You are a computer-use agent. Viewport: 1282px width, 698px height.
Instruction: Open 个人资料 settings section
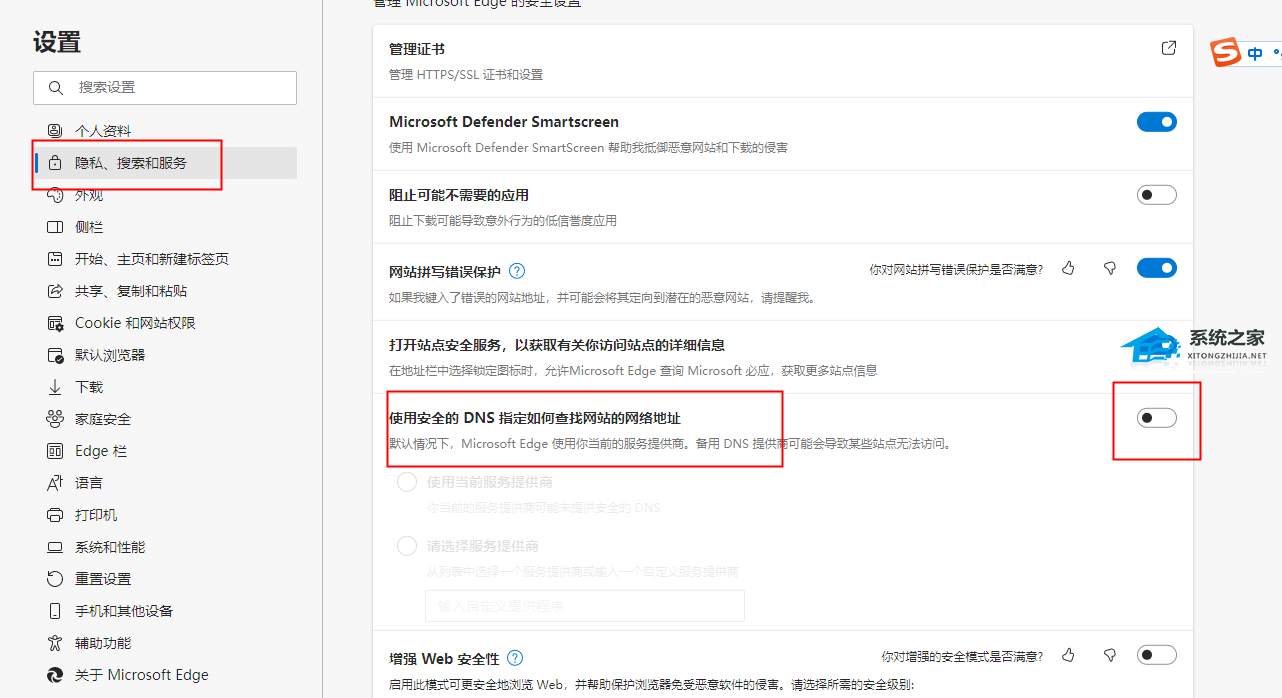click(102, 131)
